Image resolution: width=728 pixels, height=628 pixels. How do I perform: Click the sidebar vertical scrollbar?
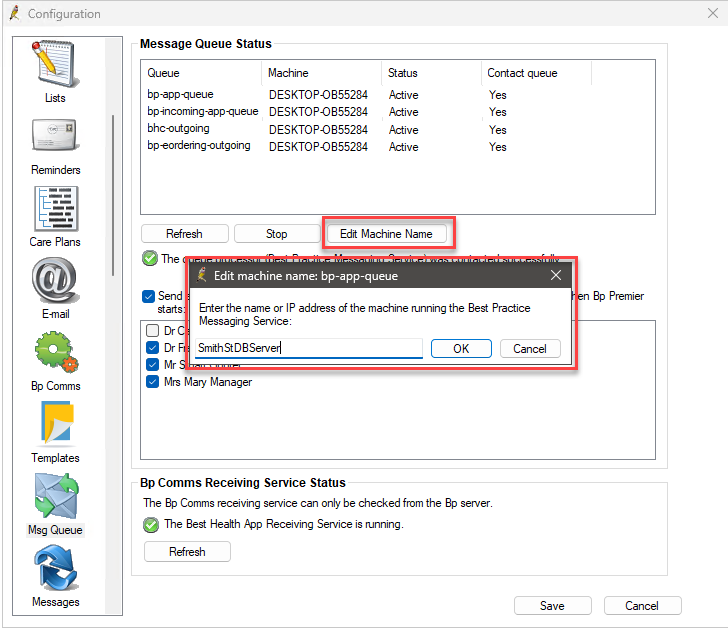(x=113, y=195)
